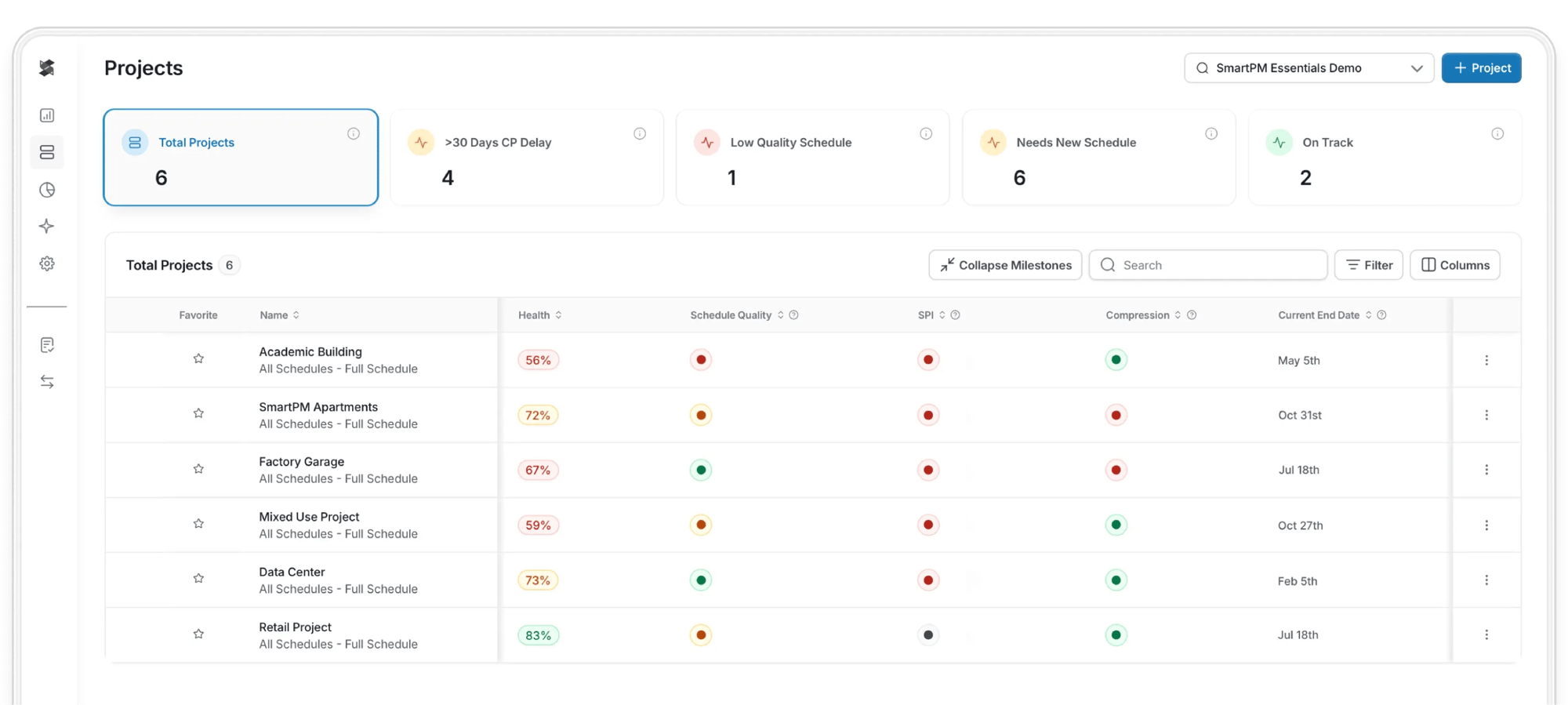Screen dimensions: 1568x705
Task: Open row menu for Academic Building
Action: click(1486, 360)
